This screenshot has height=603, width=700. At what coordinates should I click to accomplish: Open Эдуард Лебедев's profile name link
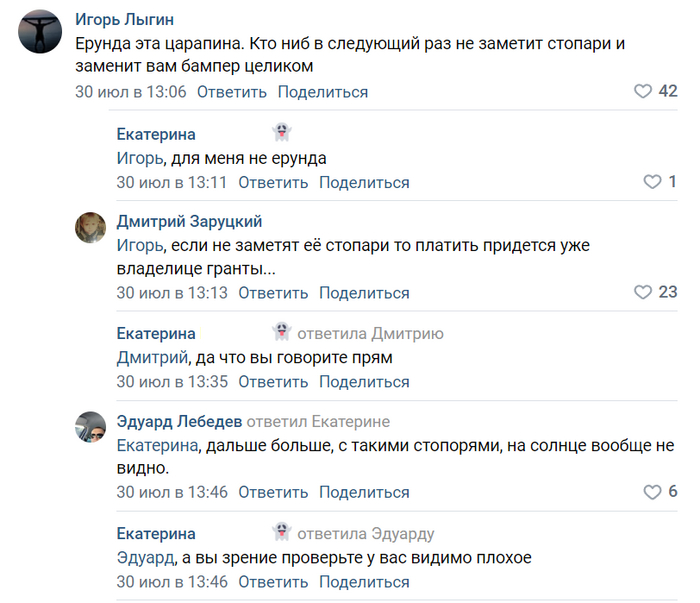point(179,421)
